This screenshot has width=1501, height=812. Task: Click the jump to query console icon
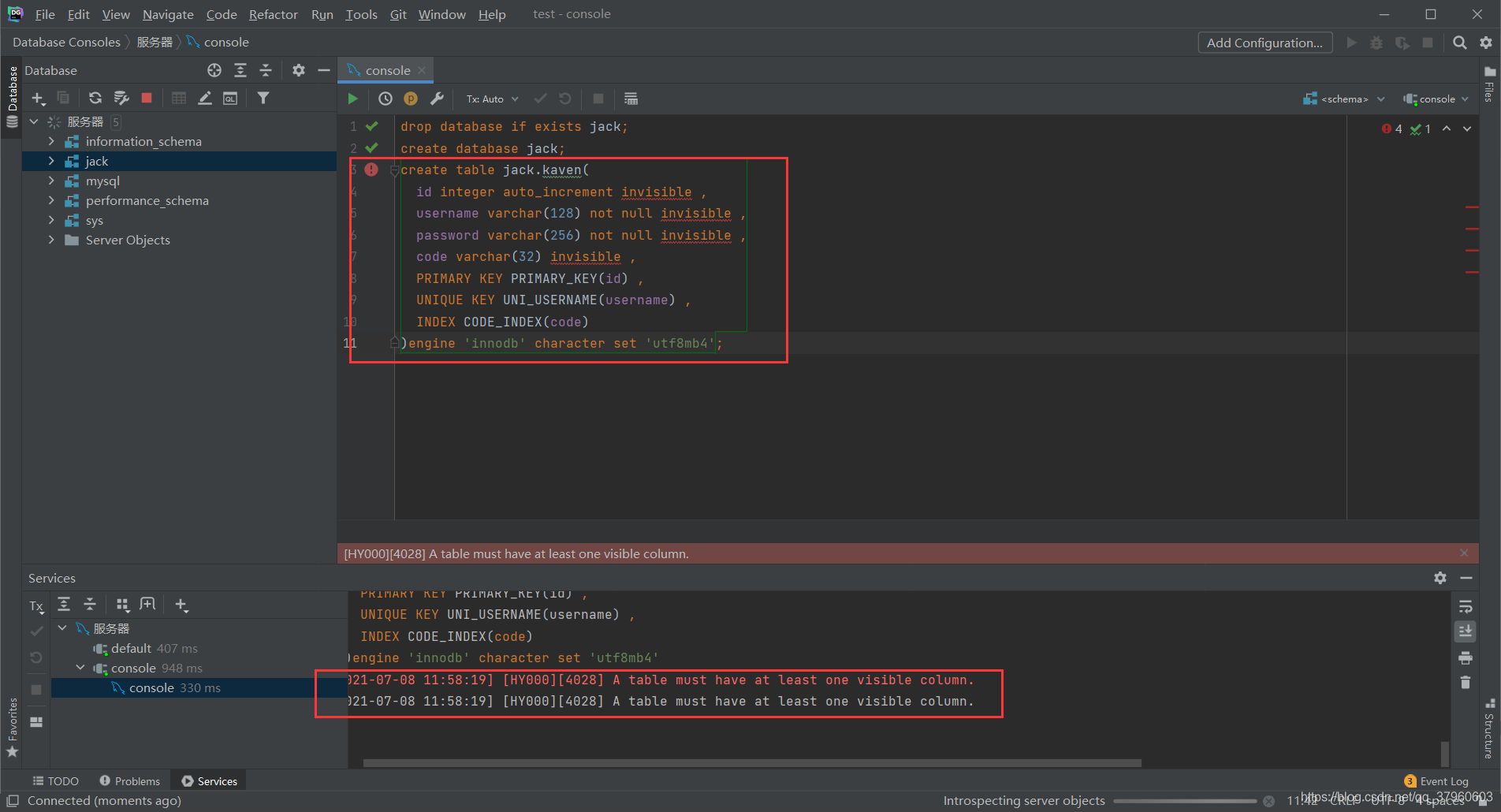pos(230,98)
